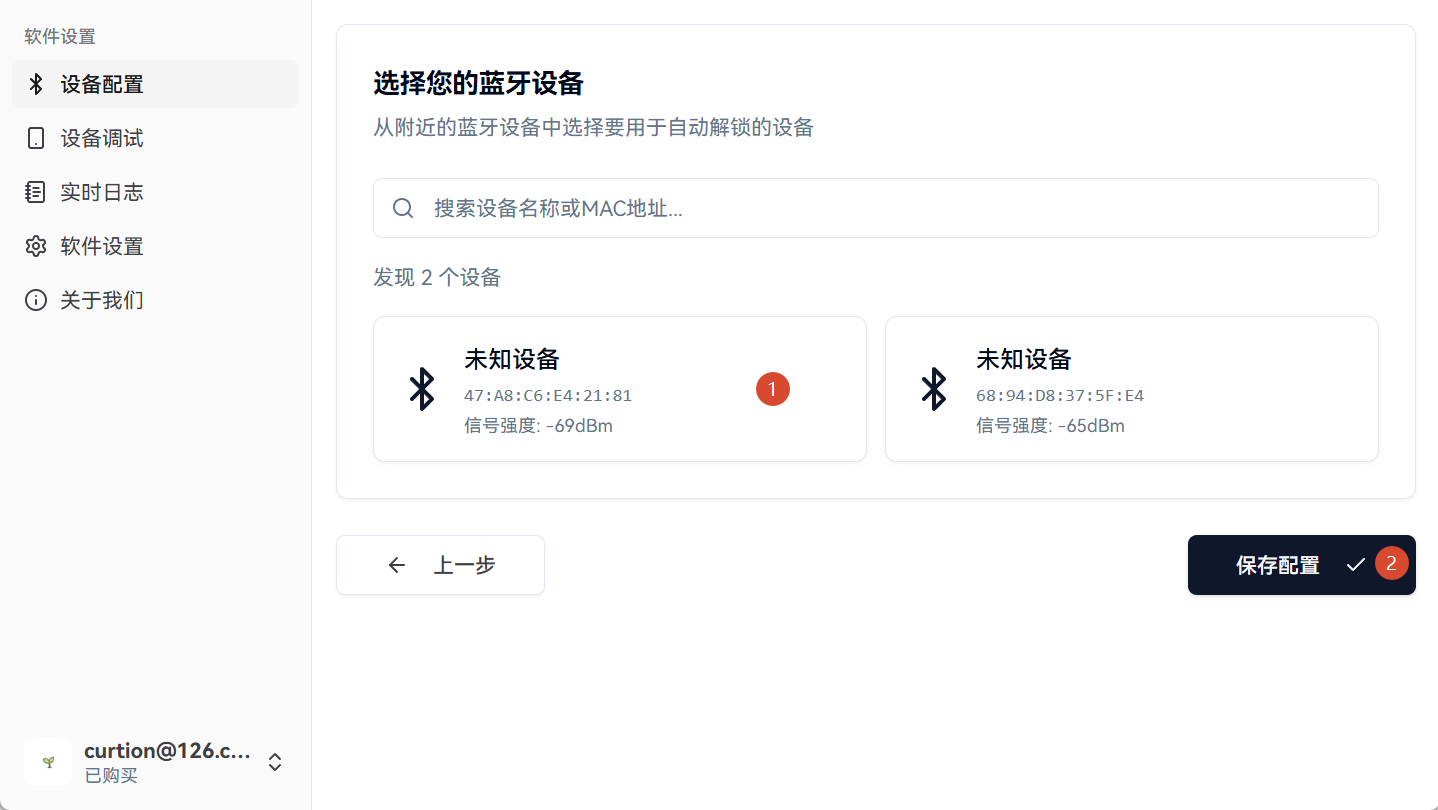This screenshot has width=1438, height=810.
Task: Open the curtion@126 account menu
Action: point(166,752)
